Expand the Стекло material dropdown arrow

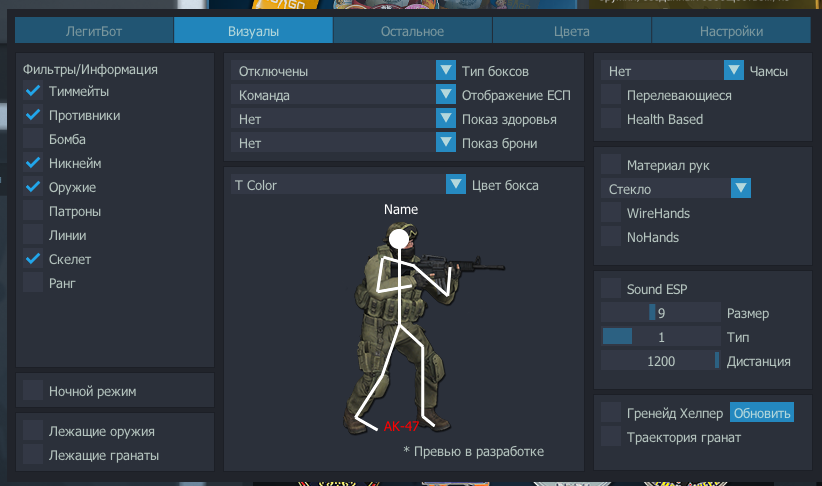741,188
